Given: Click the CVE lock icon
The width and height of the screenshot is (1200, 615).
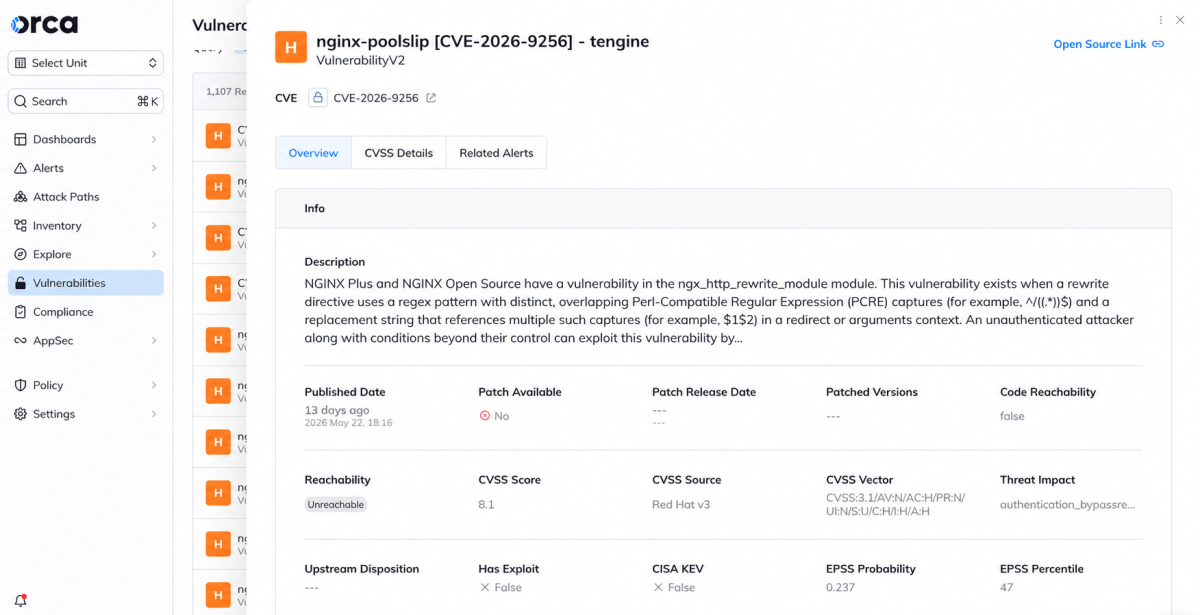Looking at the screenshot, I should pos(318,98).
